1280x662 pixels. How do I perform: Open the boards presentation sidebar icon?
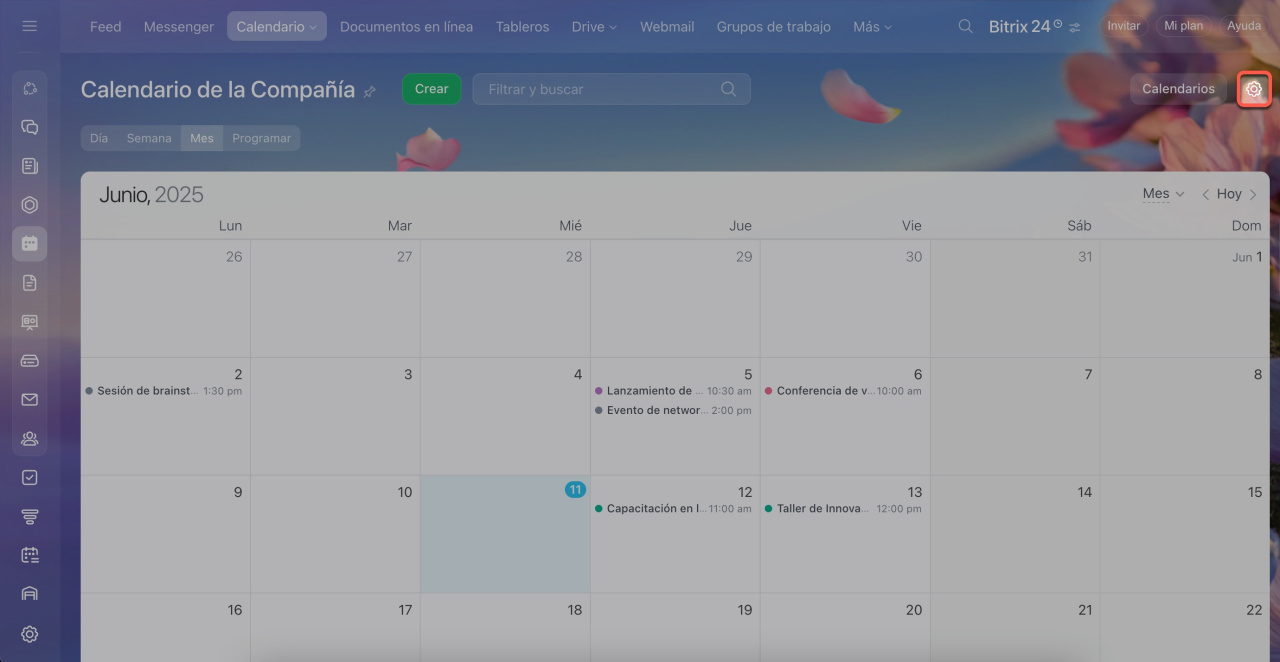[29, 322]
